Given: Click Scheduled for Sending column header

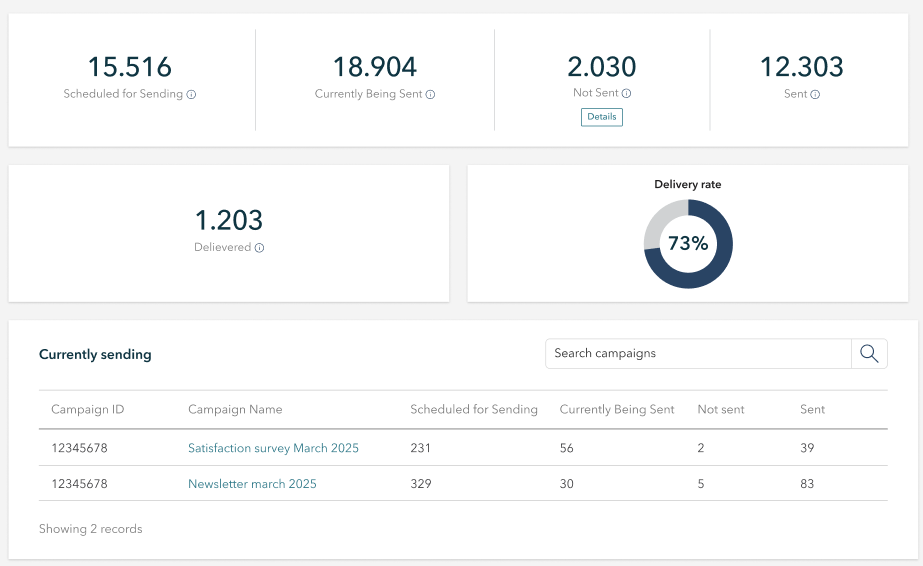Looking at the screenshot, I should pos(474,409).
